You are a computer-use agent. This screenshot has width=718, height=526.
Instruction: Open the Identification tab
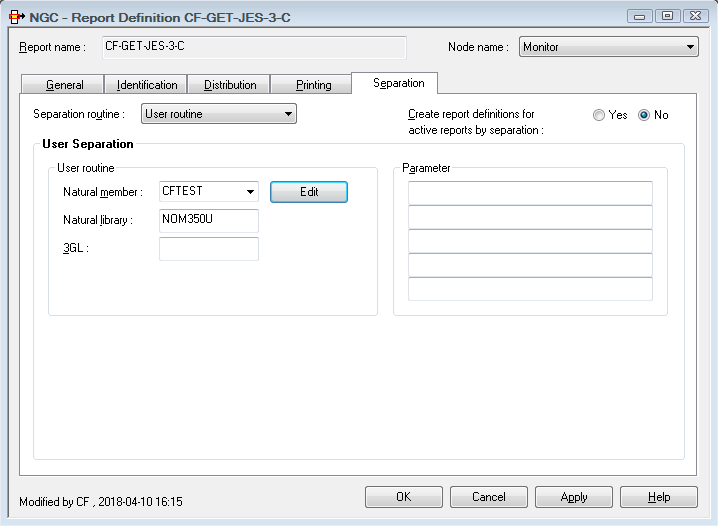147,85
